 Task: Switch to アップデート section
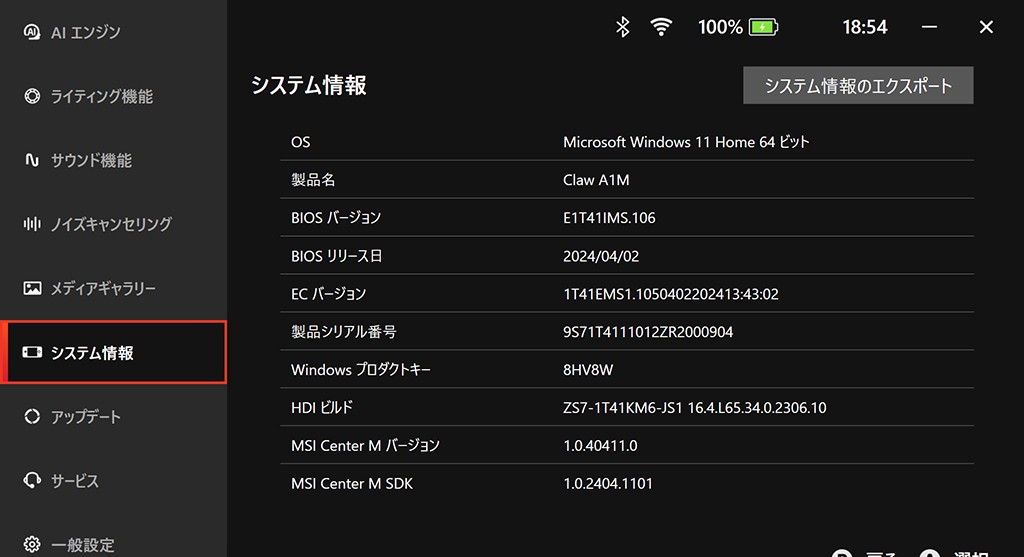coord(114,416)
